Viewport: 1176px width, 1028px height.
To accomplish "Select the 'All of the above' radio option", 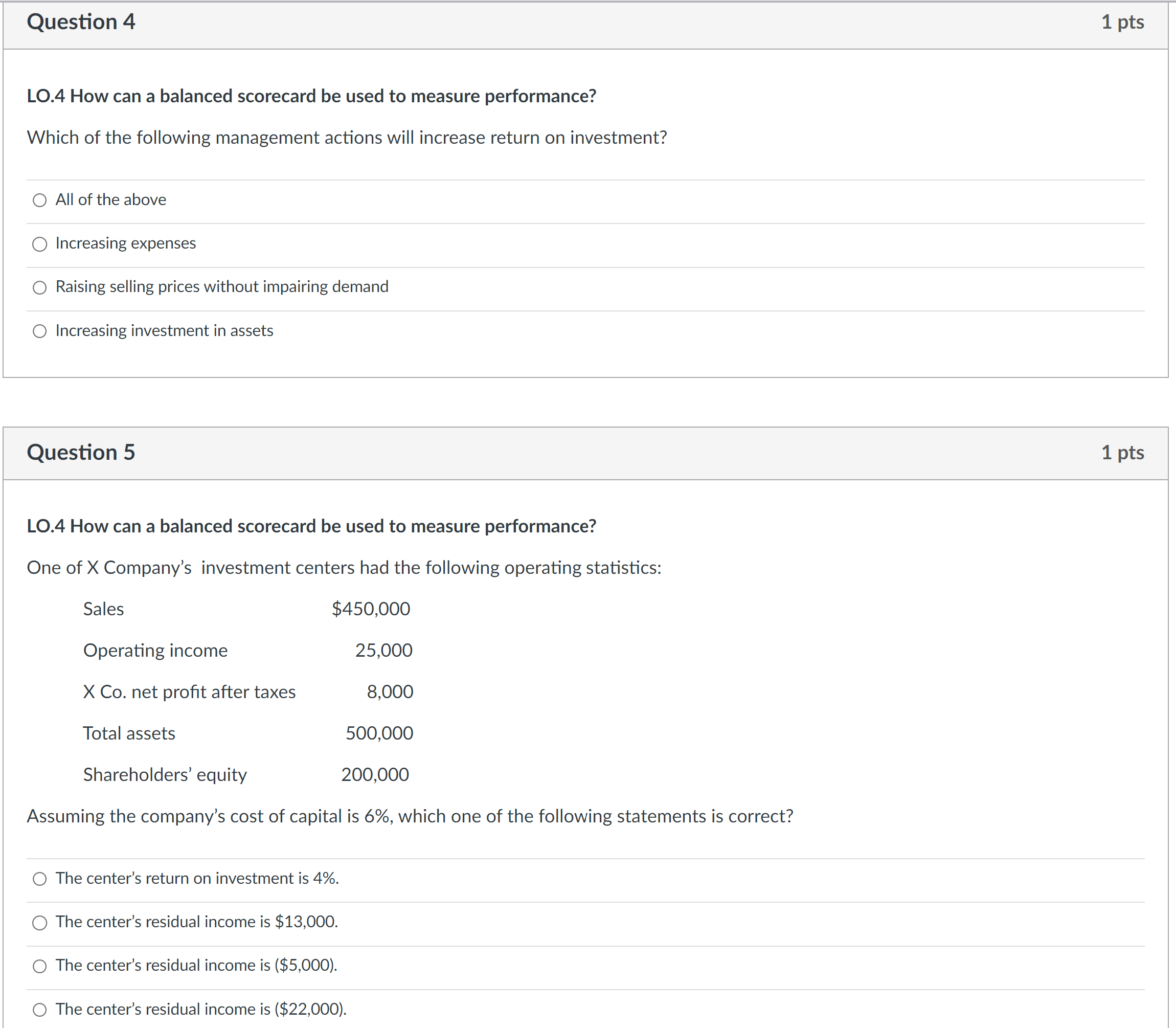I will 39,200.
